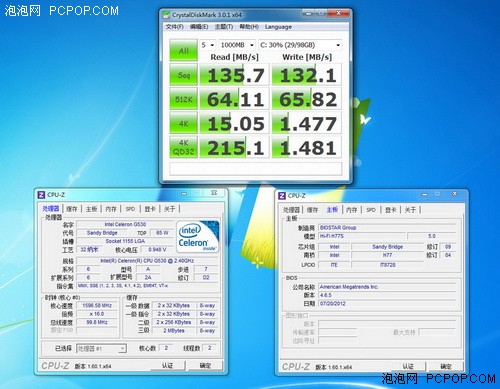Select SPD tab in right CPU-Z window
The image size is (500, 389).
pos(371,210)
